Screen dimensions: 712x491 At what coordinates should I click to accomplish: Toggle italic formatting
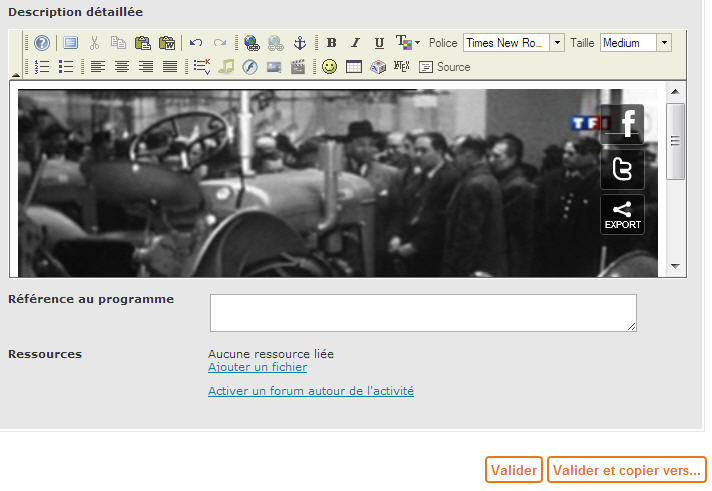point(355,43)
